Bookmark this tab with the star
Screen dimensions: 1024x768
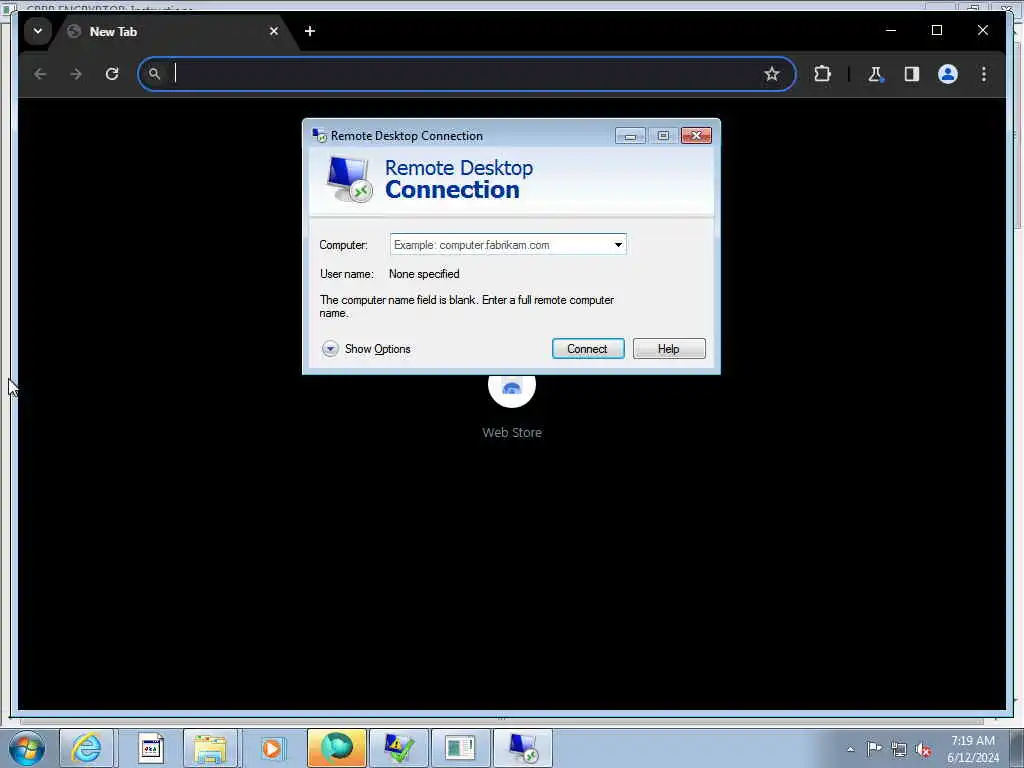[x=772, y=74]
